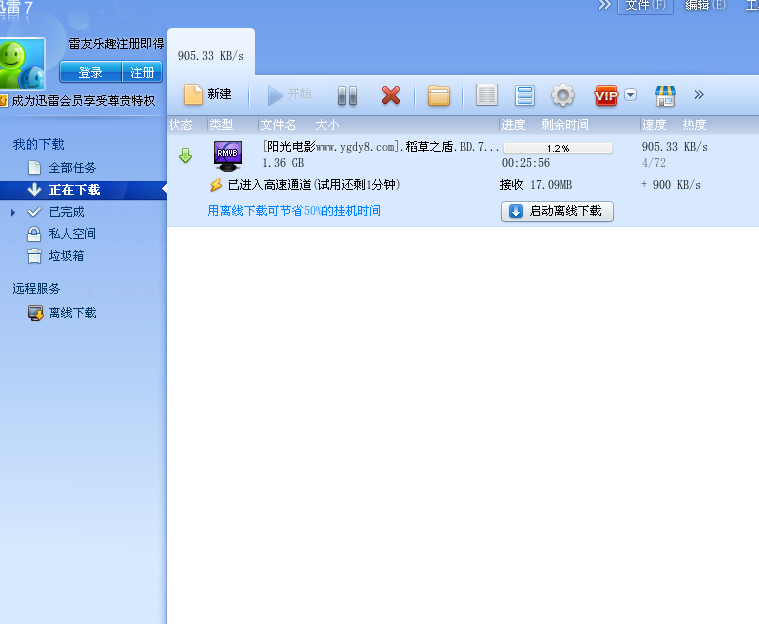Expand the menu bar overflow chevron before 文件
Screen dimensions: 759x624
(605, 5)
